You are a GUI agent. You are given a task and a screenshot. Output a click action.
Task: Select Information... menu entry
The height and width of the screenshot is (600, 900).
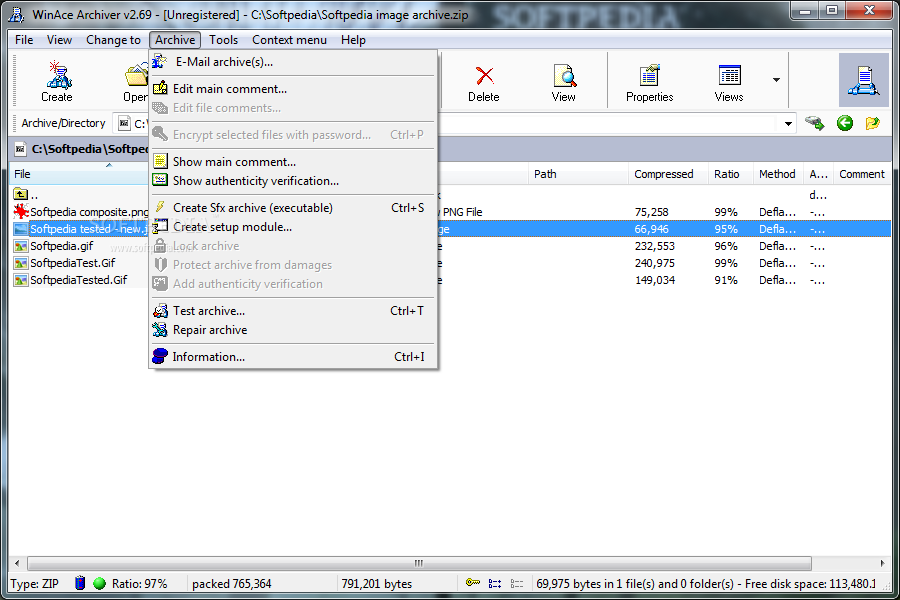pyautogui.click(x=293, y=357)
